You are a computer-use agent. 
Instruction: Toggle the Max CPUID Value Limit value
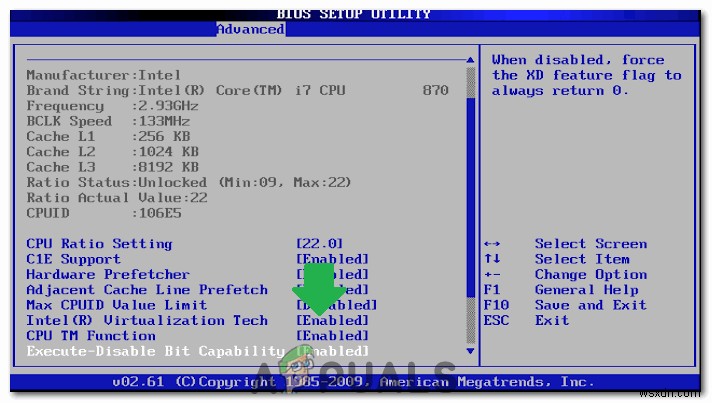[336, 305]
